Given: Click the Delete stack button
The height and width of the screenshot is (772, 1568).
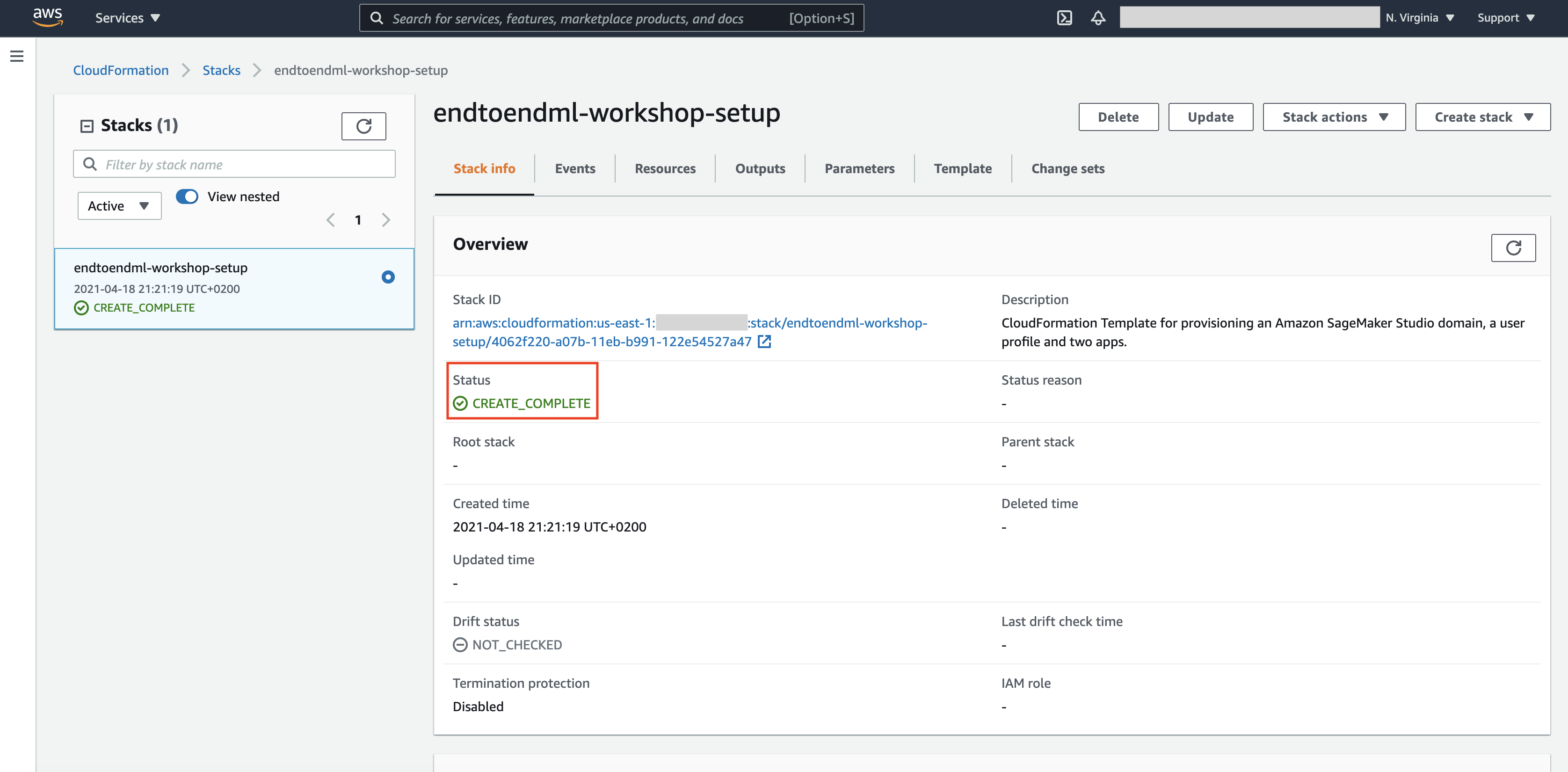Looking at the screenshot, I should click(1118, 117).
